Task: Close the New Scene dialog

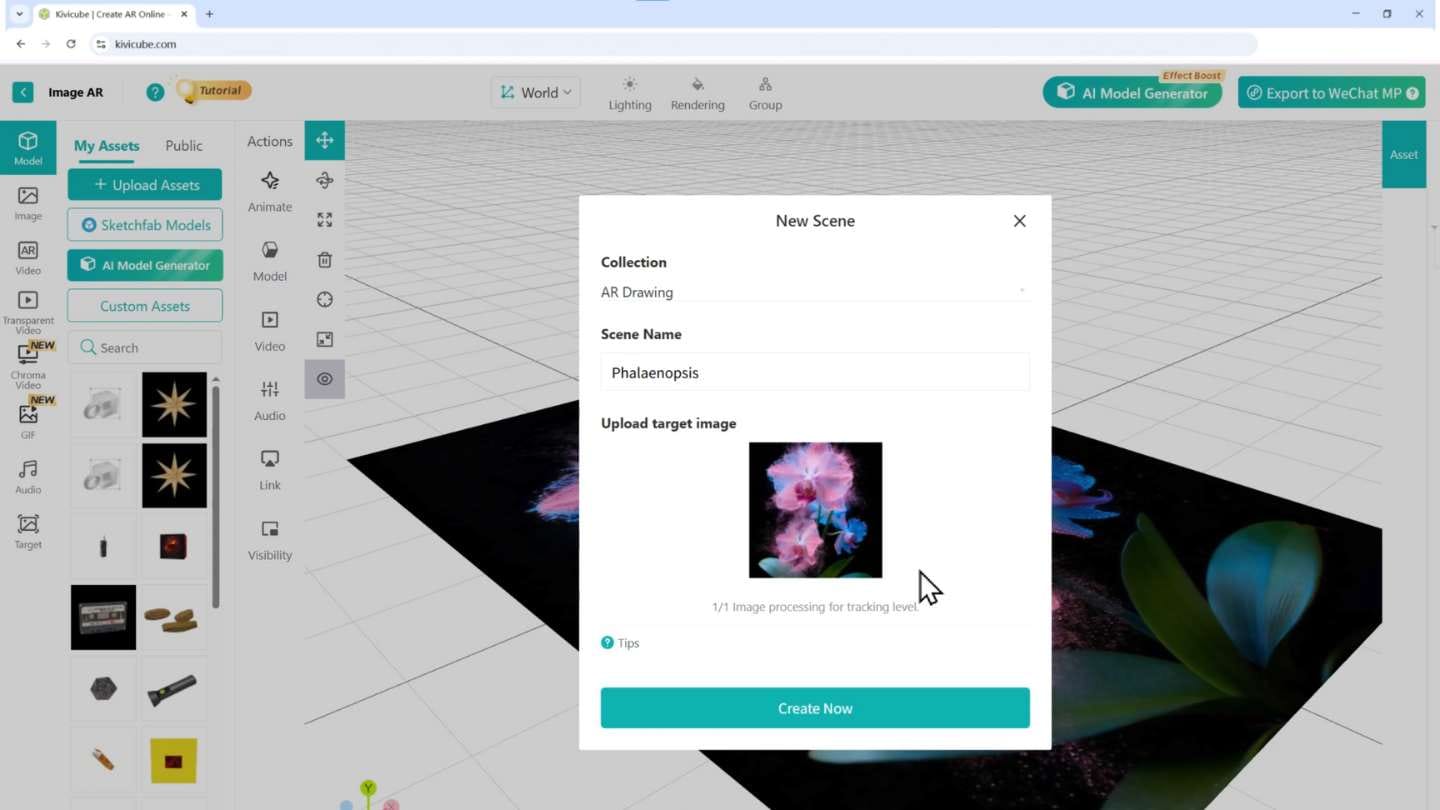Action: 1019,221
